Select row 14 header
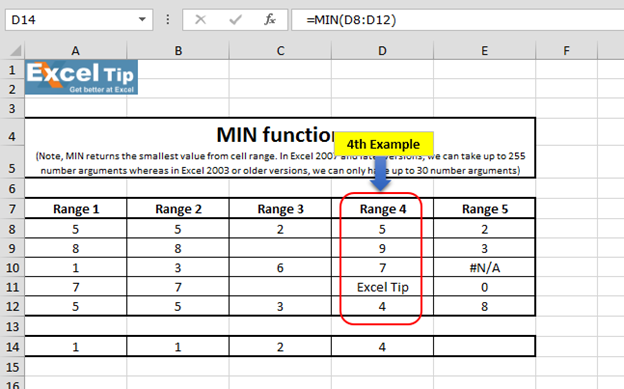Screen dimensions: 624x389 click(x=12, y=347)
